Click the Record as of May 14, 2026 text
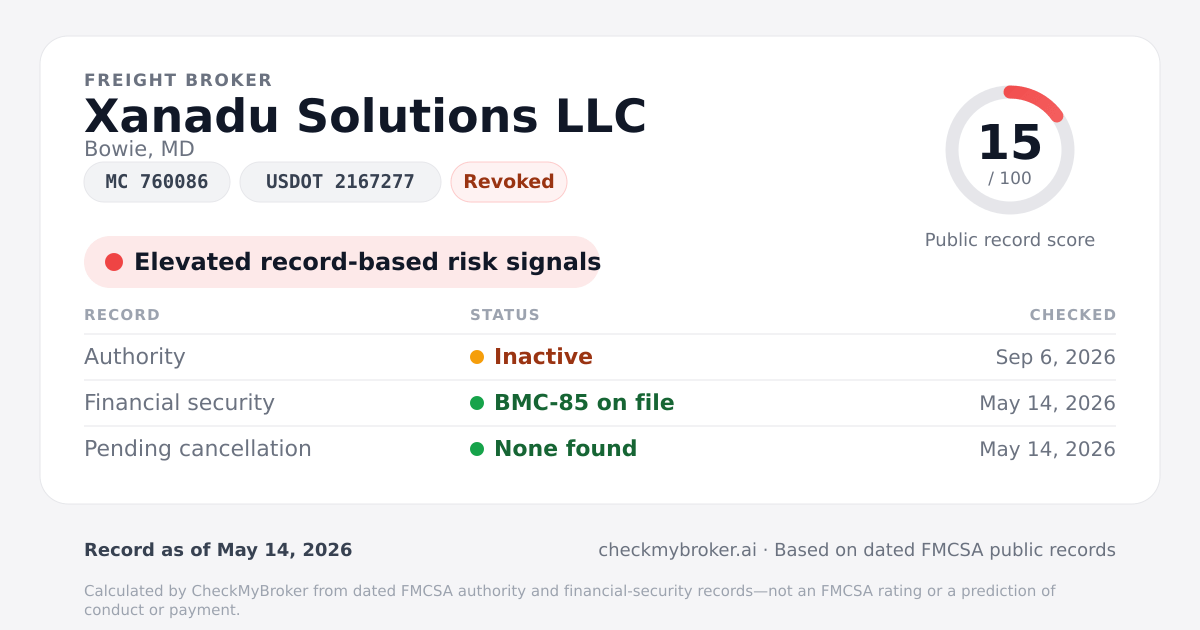 [x=218, y=550]
